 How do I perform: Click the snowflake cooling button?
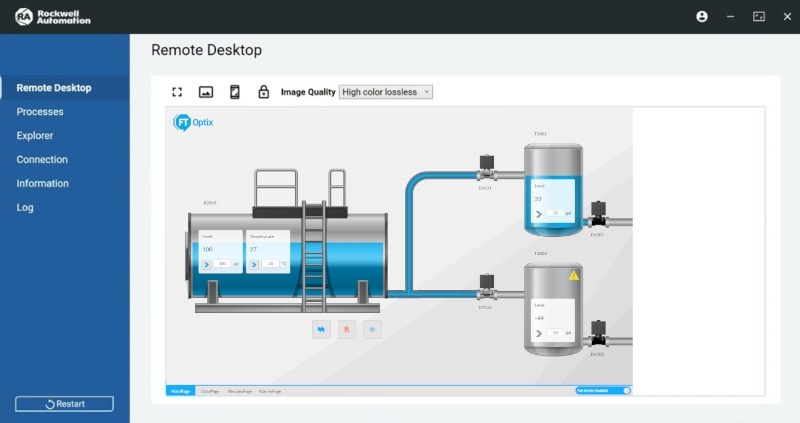373,328
